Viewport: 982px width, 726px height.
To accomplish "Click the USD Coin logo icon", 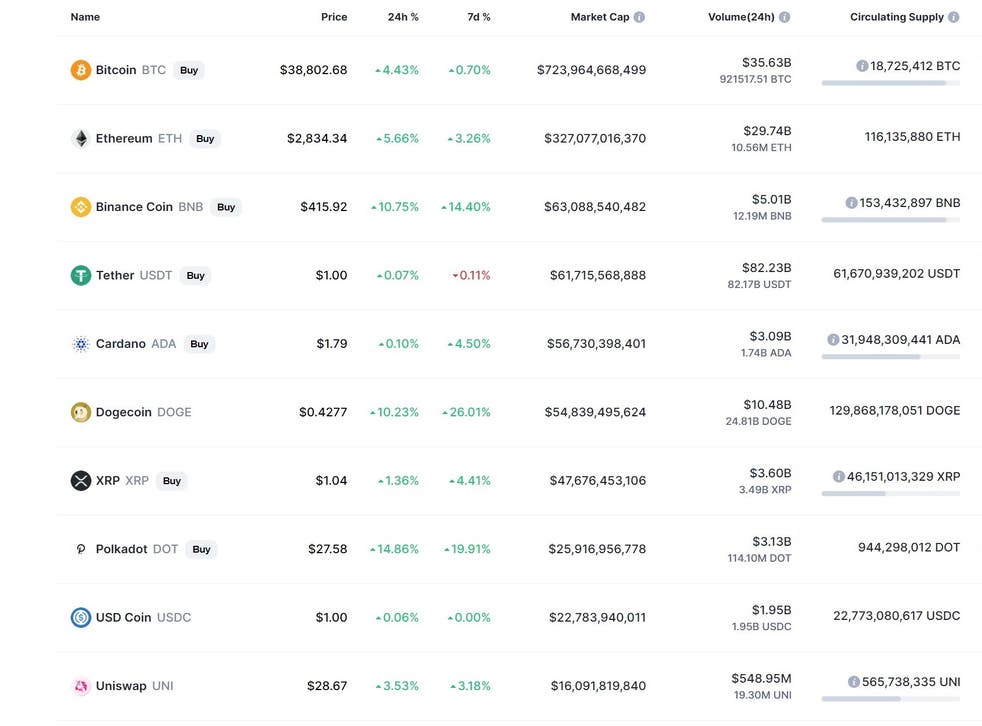I will (80, 618).
